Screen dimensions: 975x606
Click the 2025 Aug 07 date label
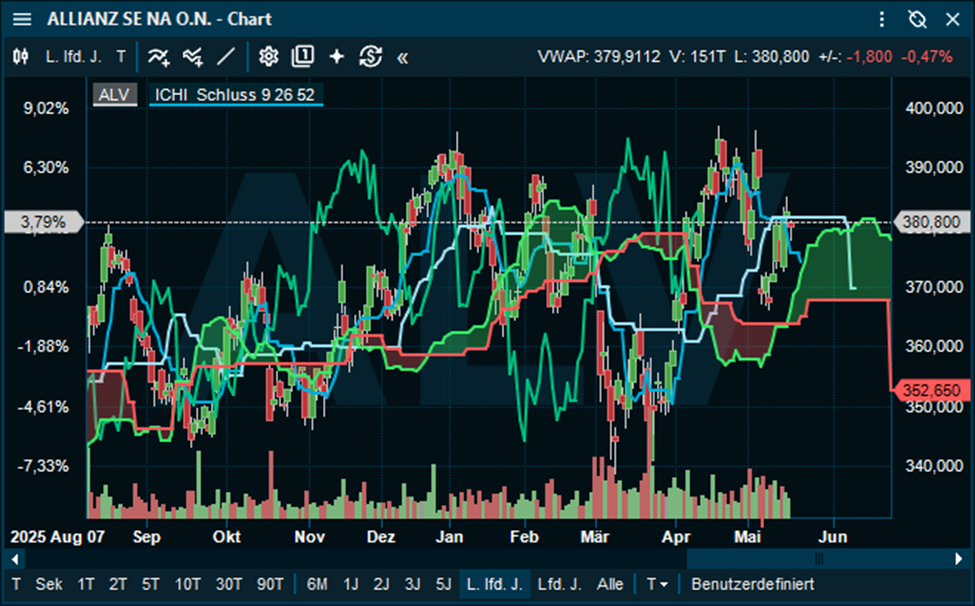[57, 537]
